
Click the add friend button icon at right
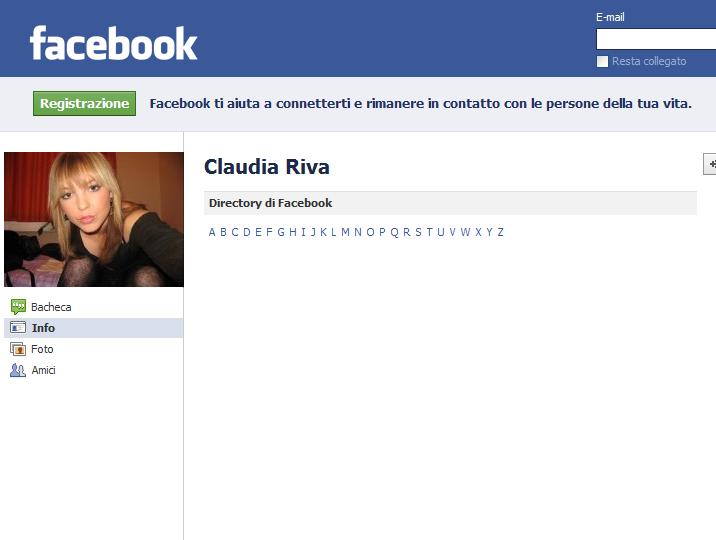pyautogui.click(x=710, y=164)
